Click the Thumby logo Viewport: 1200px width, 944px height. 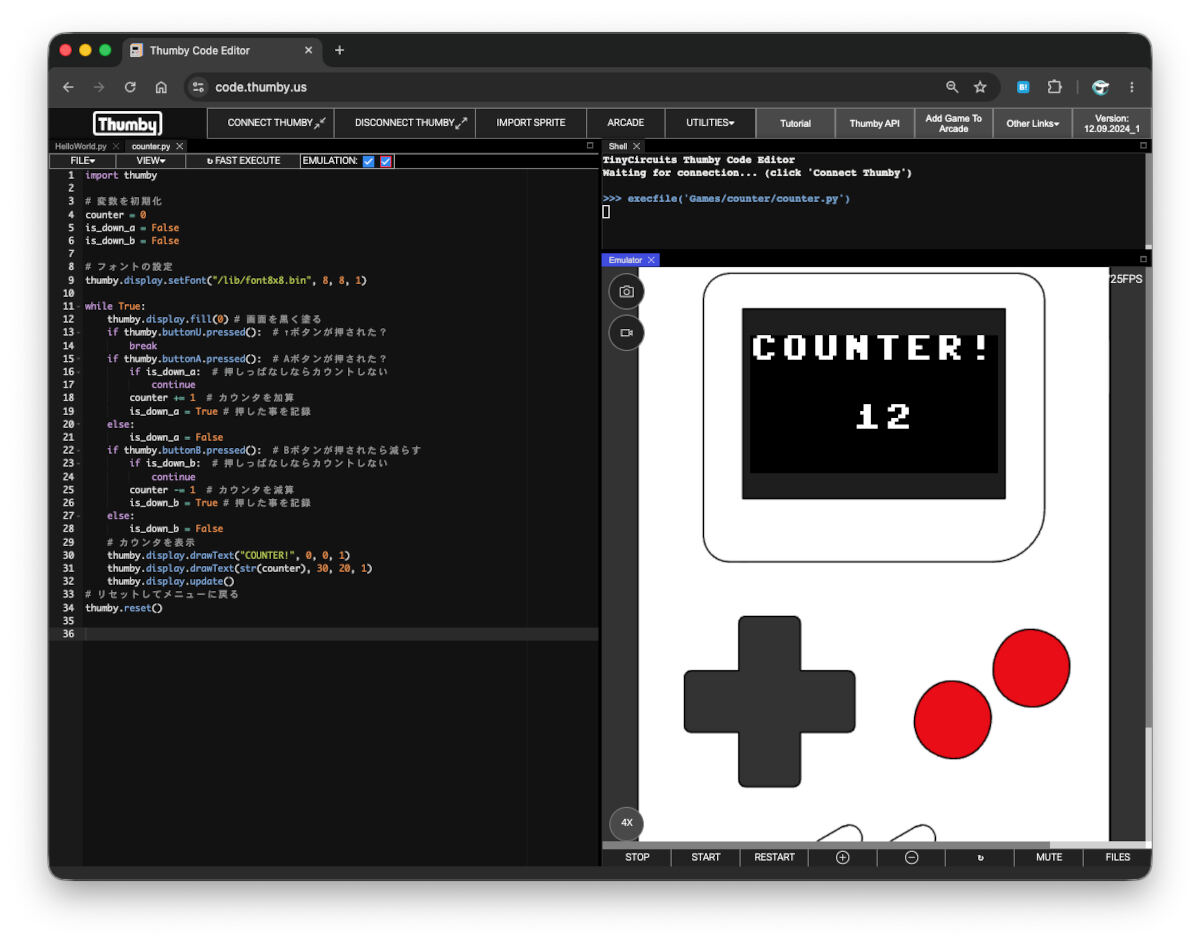(127, 124)
